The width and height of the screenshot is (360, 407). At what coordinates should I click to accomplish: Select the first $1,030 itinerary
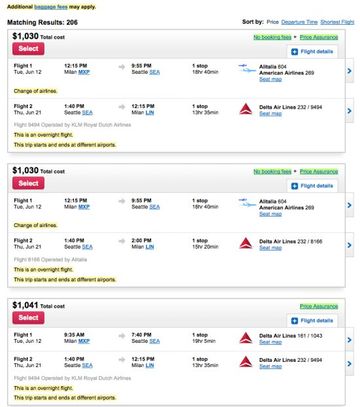pyautogui.click(x=28, y=49)
